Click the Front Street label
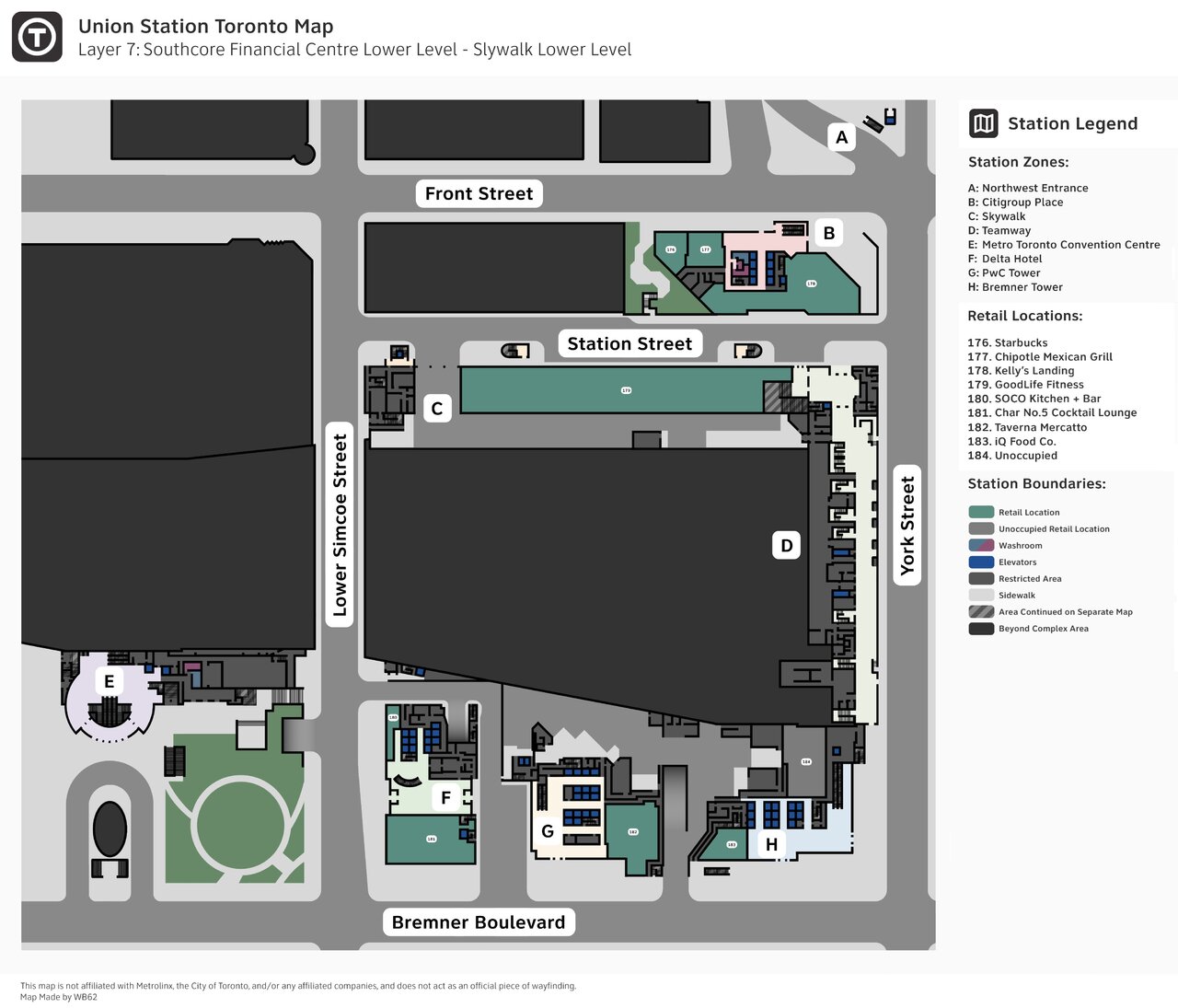Image resolution: width=1178 pixels, height=1008 pixels. point(479,193)
